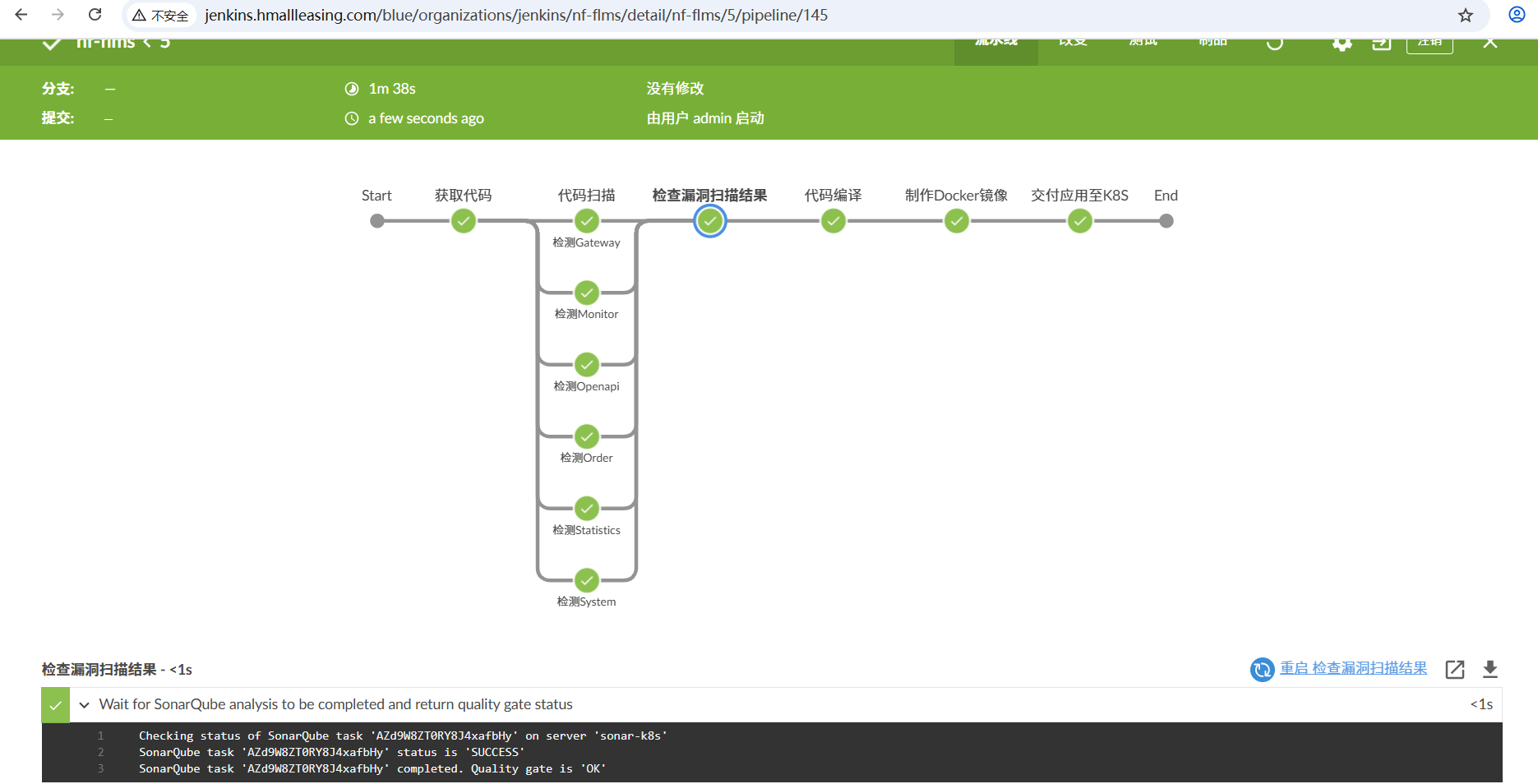Click the browser address bar URL
Image resolution: width=1538 pixels, height=784 pixels.
pos(515,16)
